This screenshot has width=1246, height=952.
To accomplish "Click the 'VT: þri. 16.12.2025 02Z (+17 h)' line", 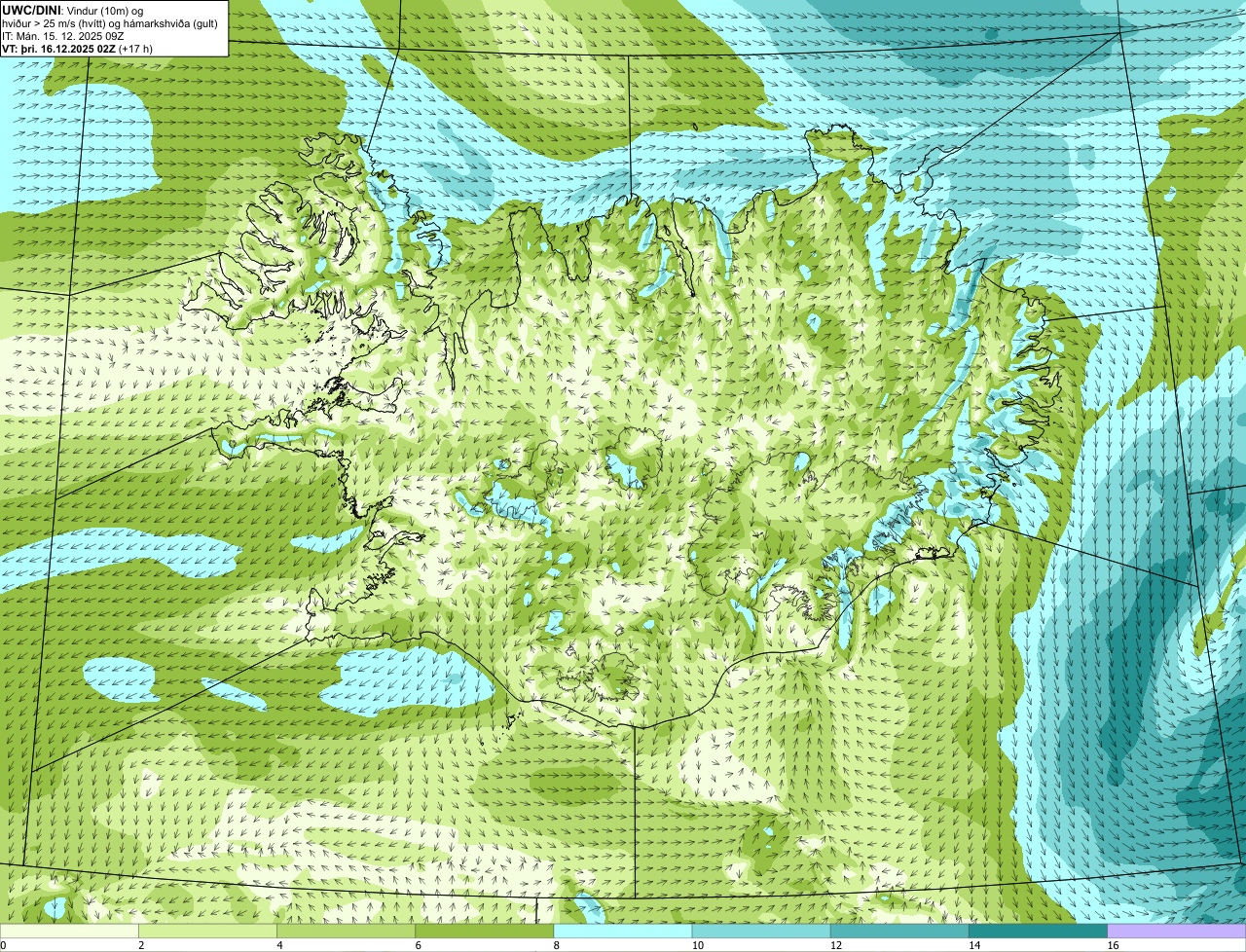I will tap(77, 48).
